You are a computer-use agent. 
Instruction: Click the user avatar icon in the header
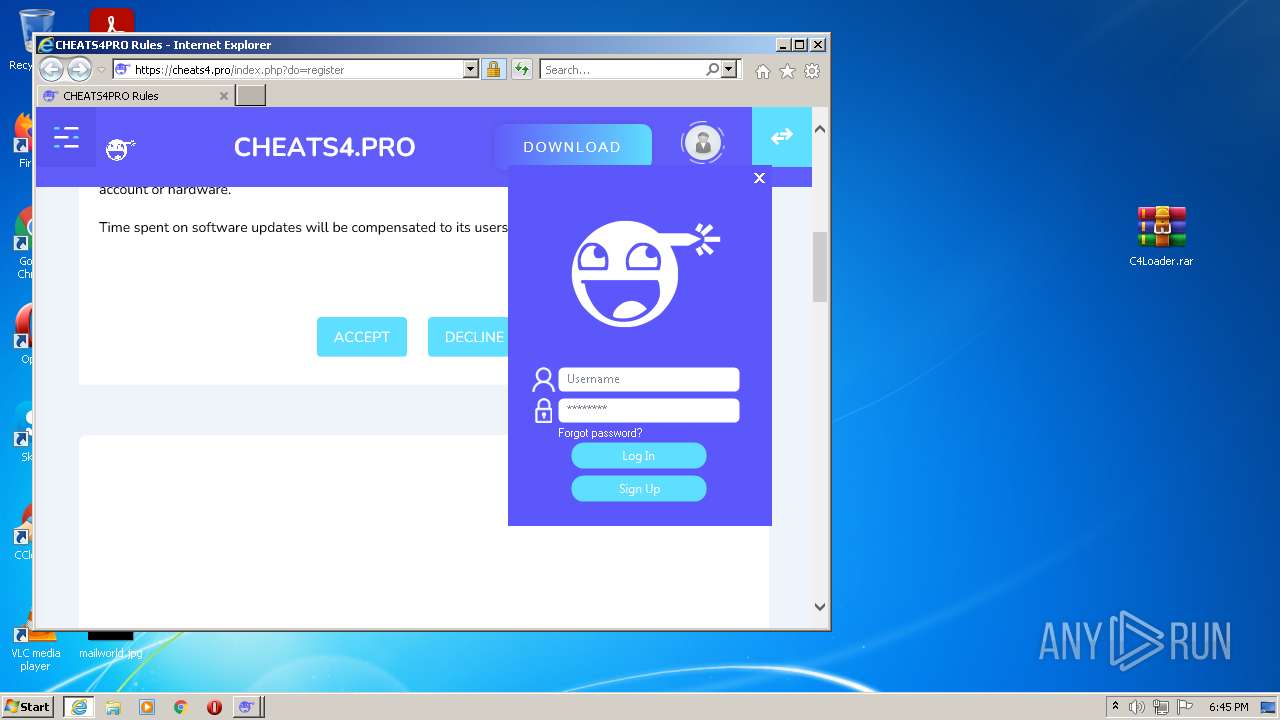(x=702, y=143)
